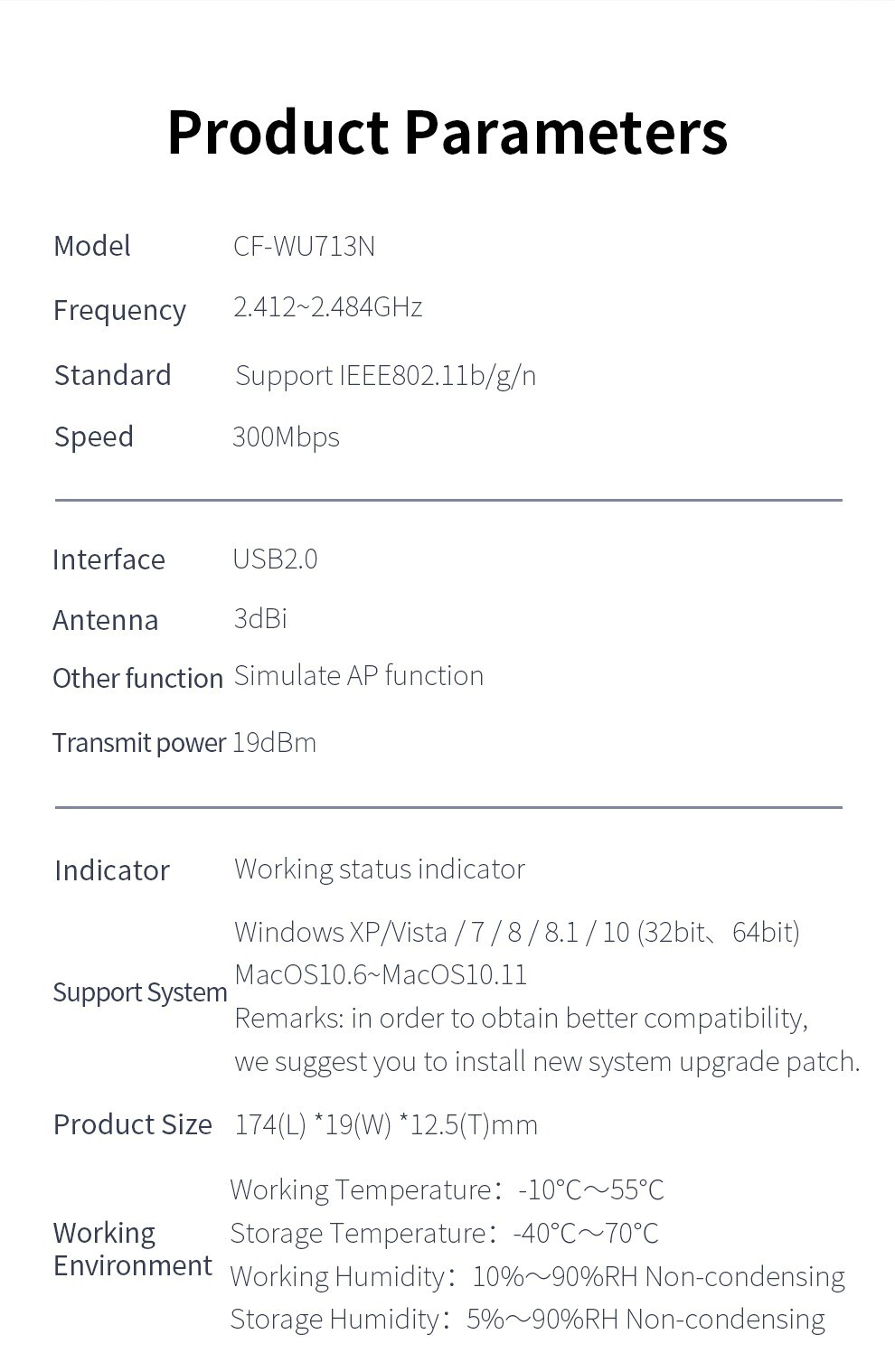Select the Windows XP/Vista compatibility line
The width and height of the screenshot is (895, 1372).
pyautogui.click(x=517, y=932)
